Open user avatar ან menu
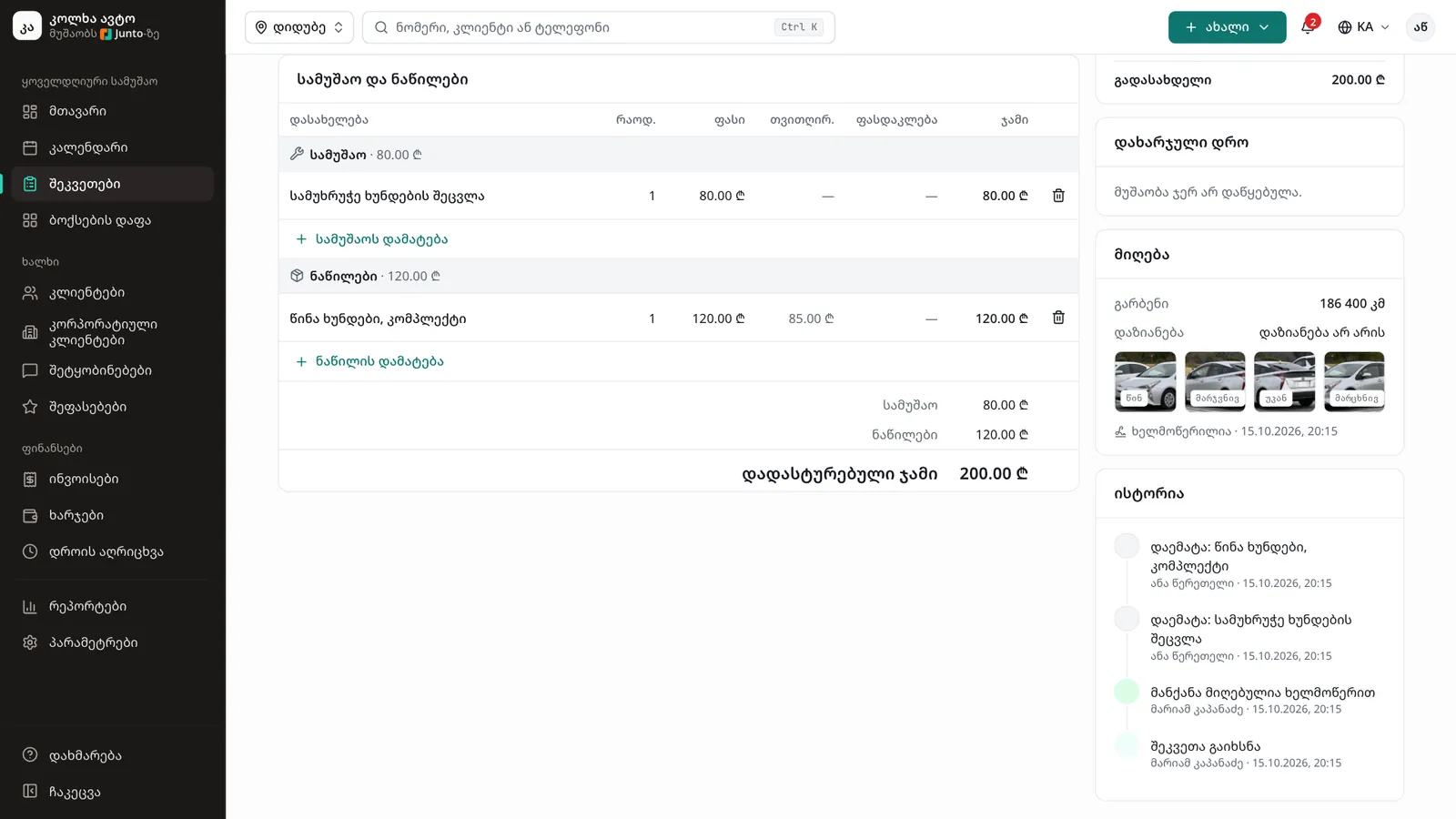The height and width of the screenshot is (819, 1456). 1421,27
